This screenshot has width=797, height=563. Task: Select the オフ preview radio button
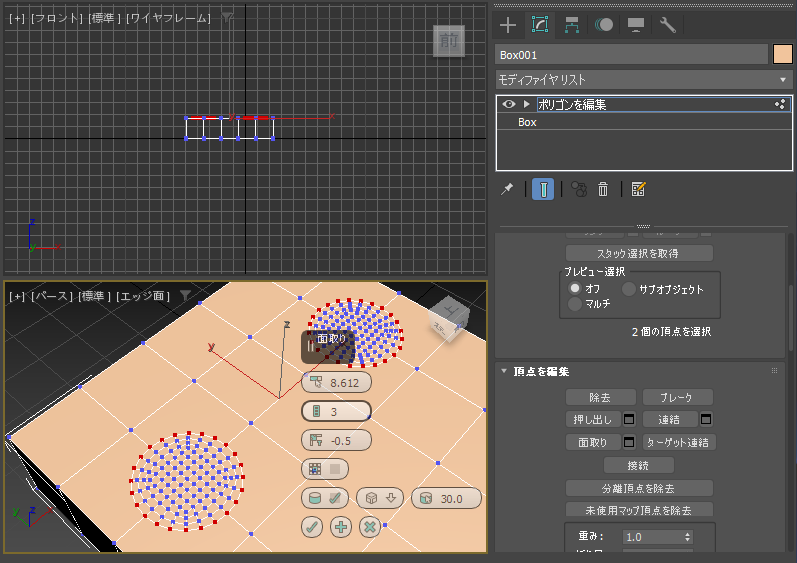(x=575, y=288)
